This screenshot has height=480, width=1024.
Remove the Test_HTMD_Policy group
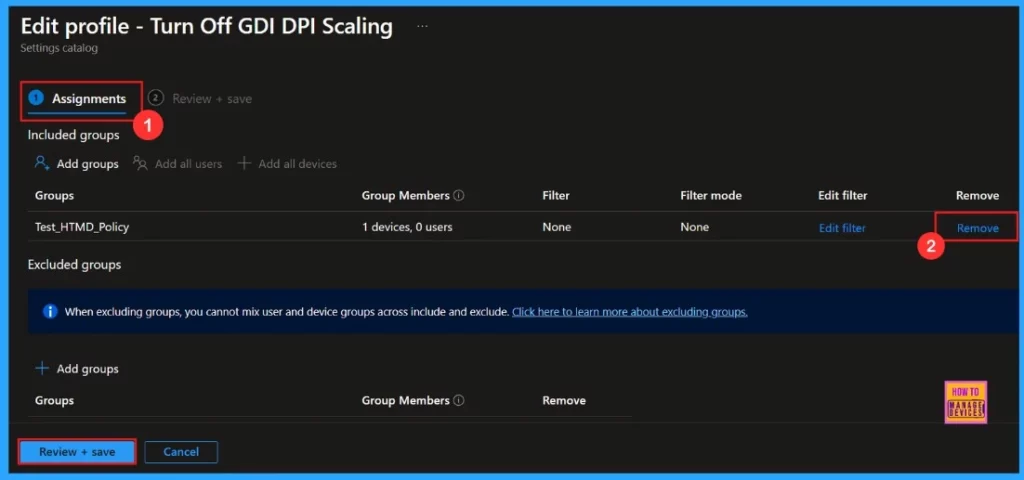[x=978, y=228]
